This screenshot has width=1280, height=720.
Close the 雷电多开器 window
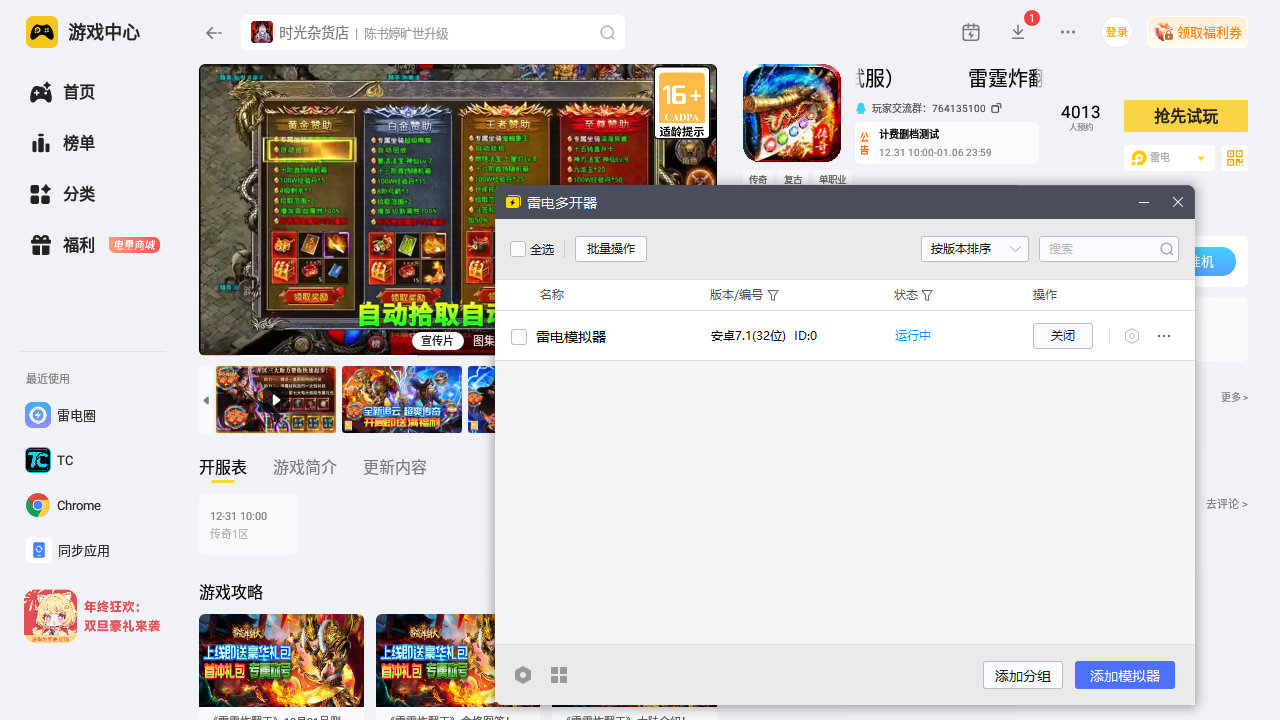[x=1178, y=202]
